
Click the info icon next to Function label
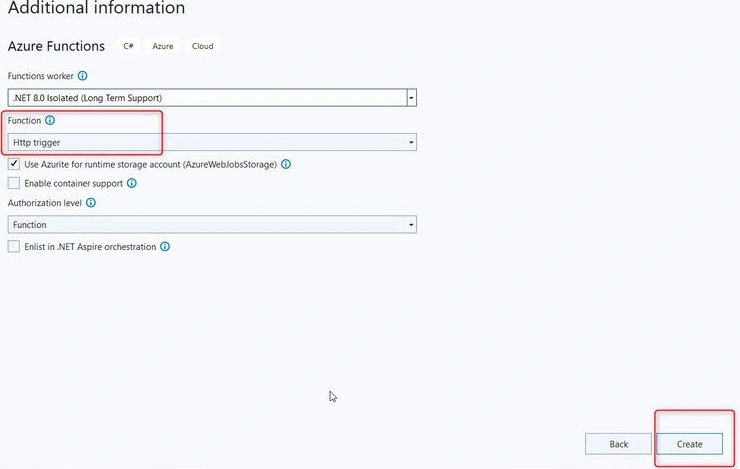pyautogui.click(x=50, y=120)
